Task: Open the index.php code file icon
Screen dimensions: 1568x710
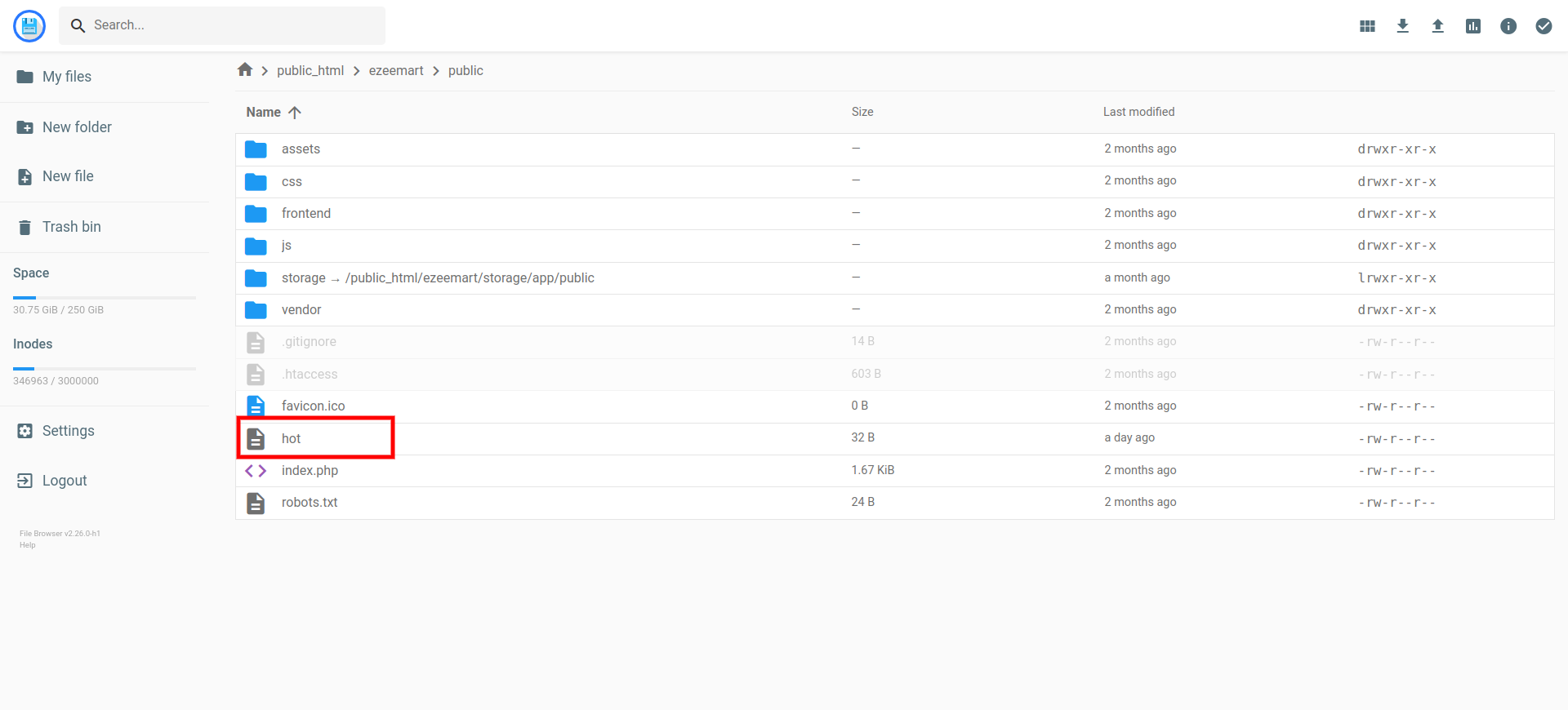Action: point(256,471)
